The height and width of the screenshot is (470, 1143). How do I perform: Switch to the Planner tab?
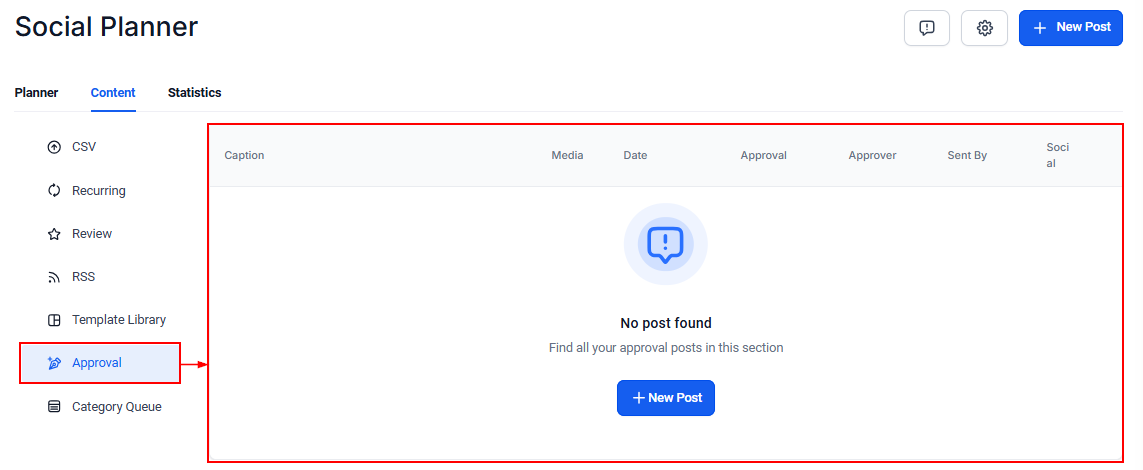coord(36,93)
